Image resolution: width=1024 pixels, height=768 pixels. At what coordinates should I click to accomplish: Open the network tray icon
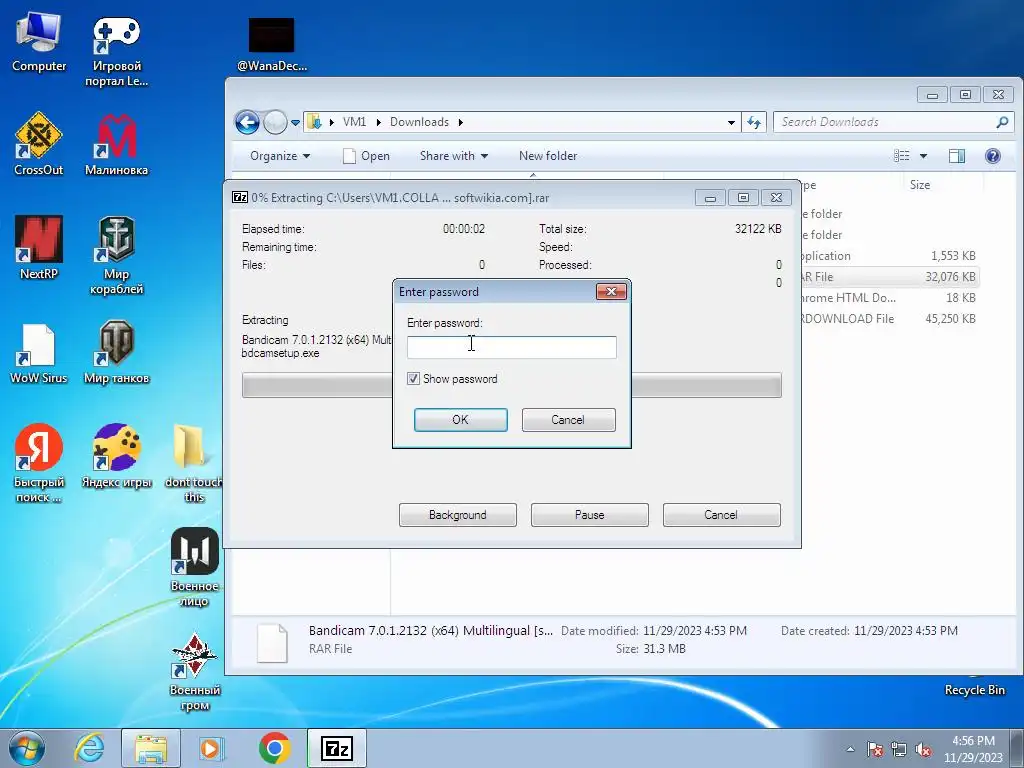pos(899,749)
